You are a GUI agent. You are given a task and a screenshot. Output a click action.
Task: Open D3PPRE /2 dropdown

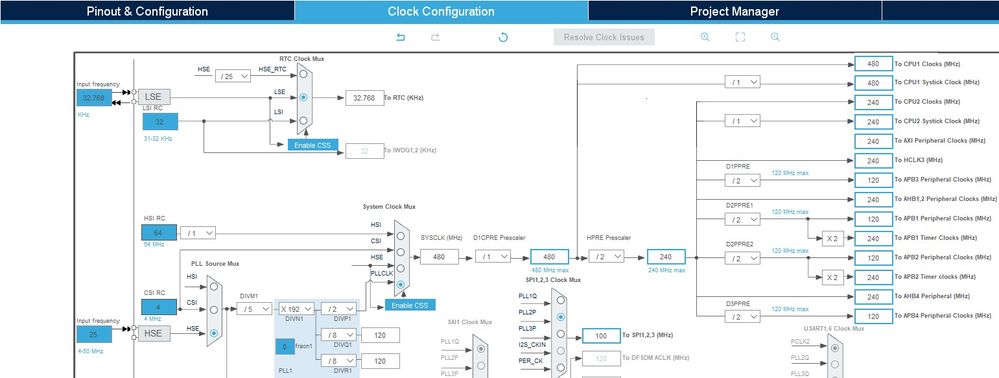(x=742, y=316)
